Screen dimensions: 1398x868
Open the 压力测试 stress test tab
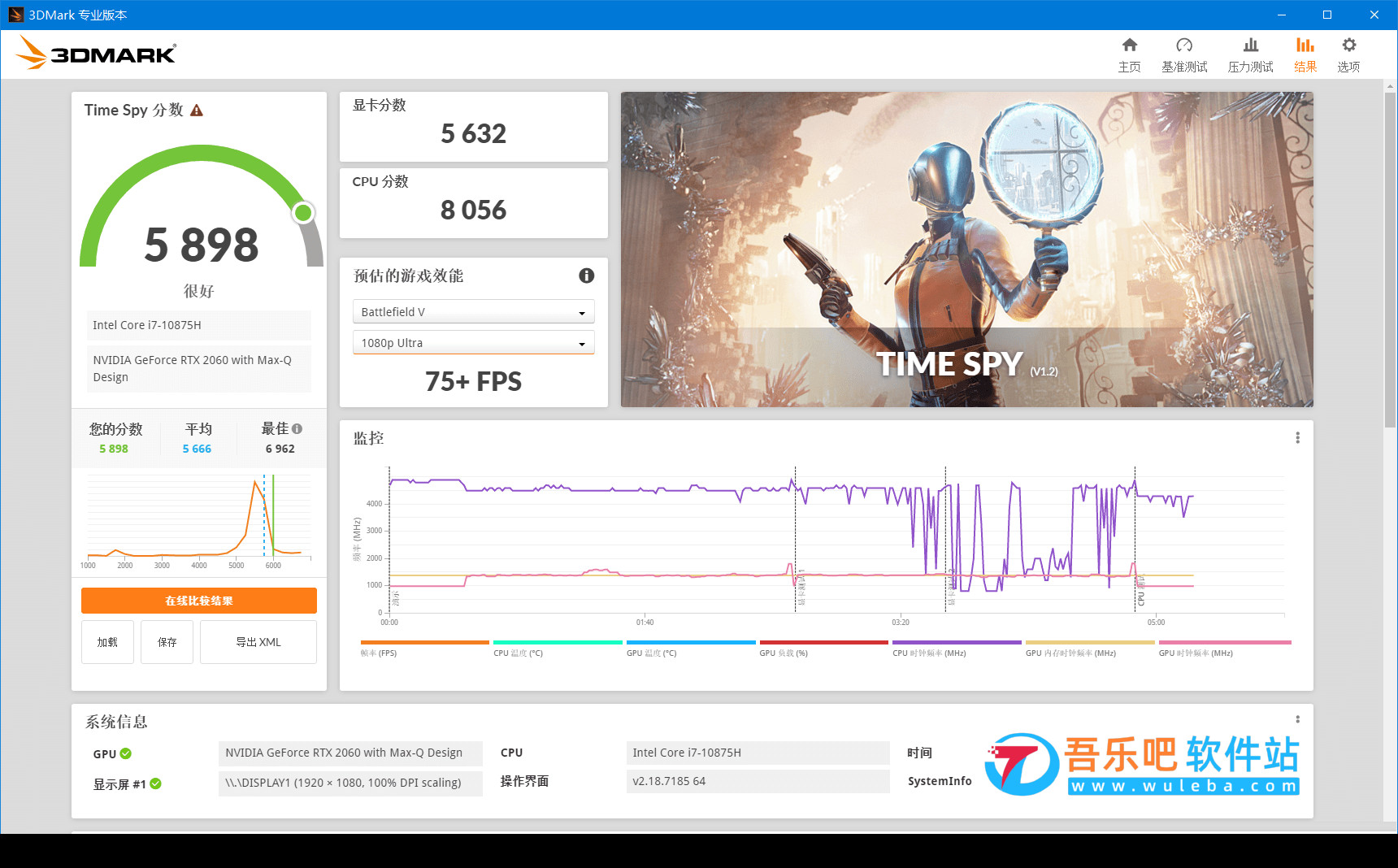(1250, 55)
